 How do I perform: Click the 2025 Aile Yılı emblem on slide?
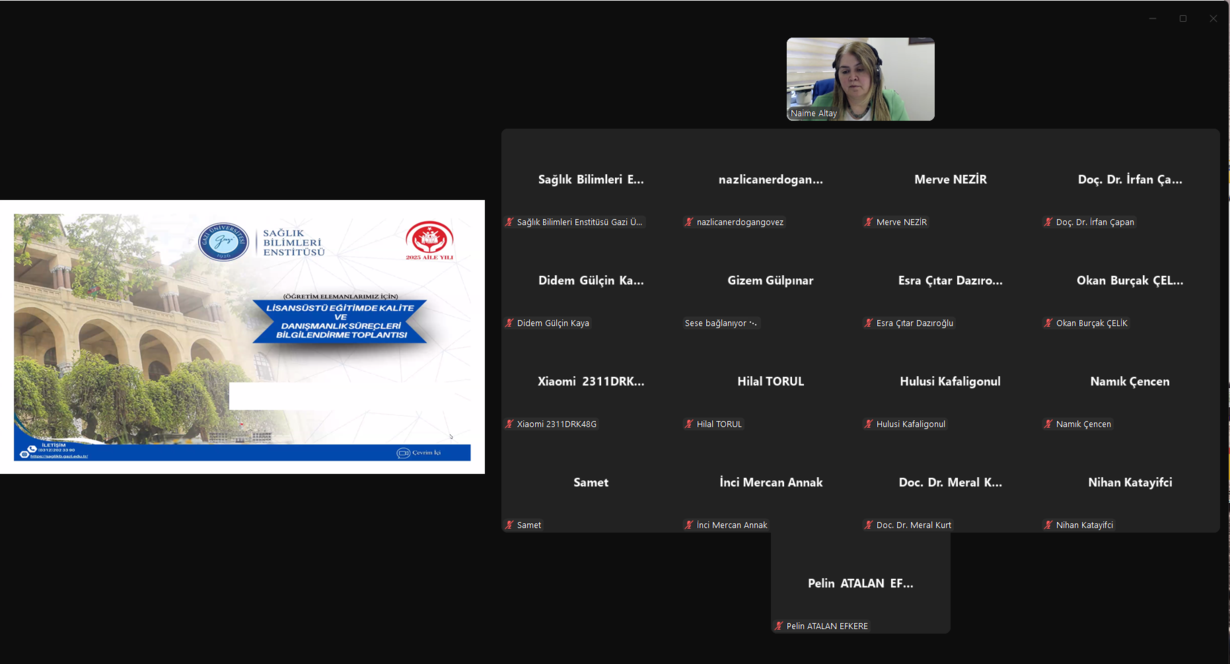(430, 241)
